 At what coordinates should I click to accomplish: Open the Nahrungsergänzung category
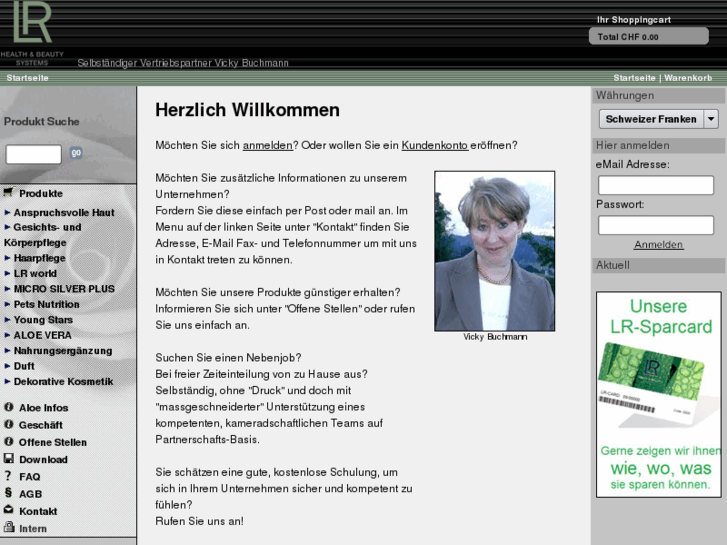pyautogui.click(x=63, y=351)
